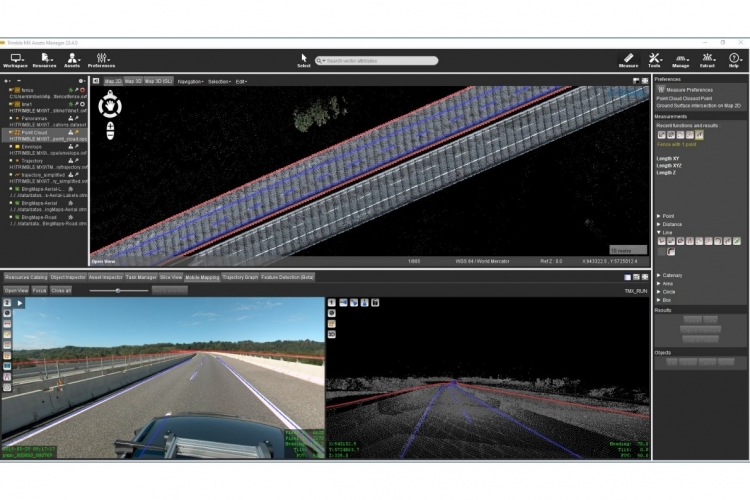Activate the Select cursor tool
Image resolution: width=750 pixels, height=500 pixels.
pyautogui.click(x=303, y=59)
